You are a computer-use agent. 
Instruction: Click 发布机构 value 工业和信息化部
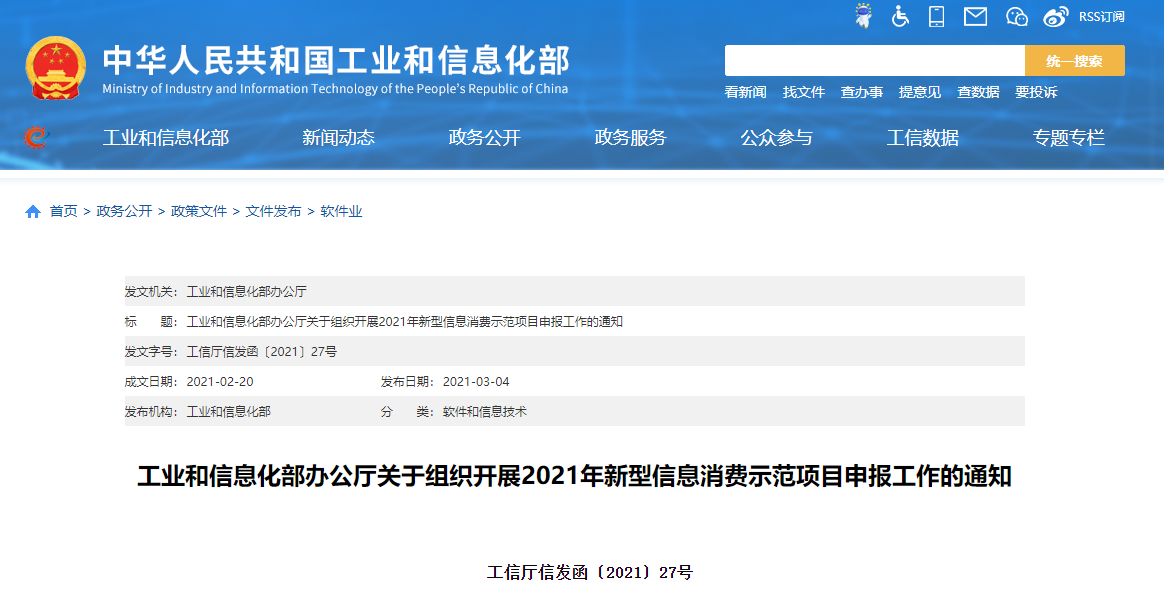229,411
